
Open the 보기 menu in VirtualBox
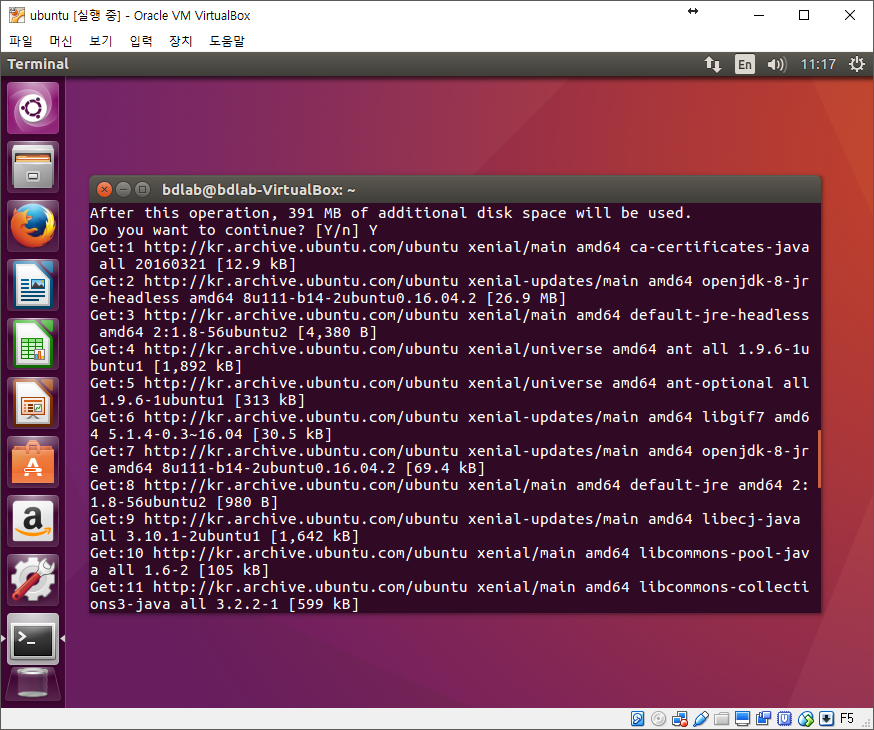click(x=101, y=41)
